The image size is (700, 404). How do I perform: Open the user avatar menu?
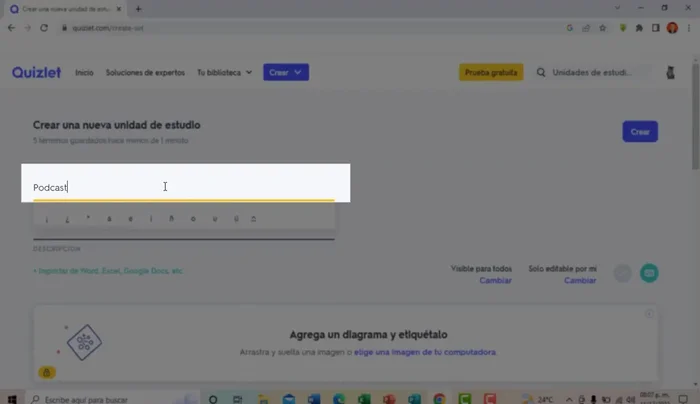click(x=670, y=72)
